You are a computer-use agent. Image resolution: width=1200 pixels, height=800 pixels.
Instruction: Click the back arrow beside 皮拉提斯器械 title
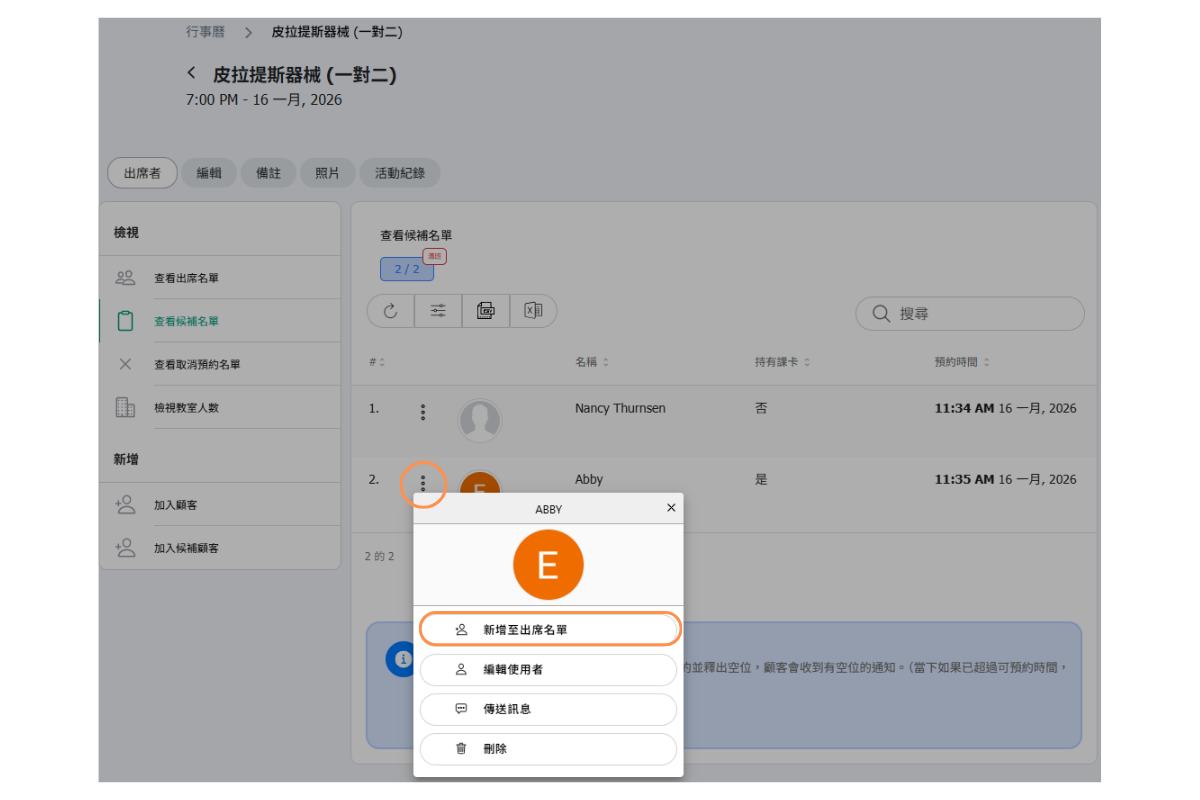click(192, 74)
